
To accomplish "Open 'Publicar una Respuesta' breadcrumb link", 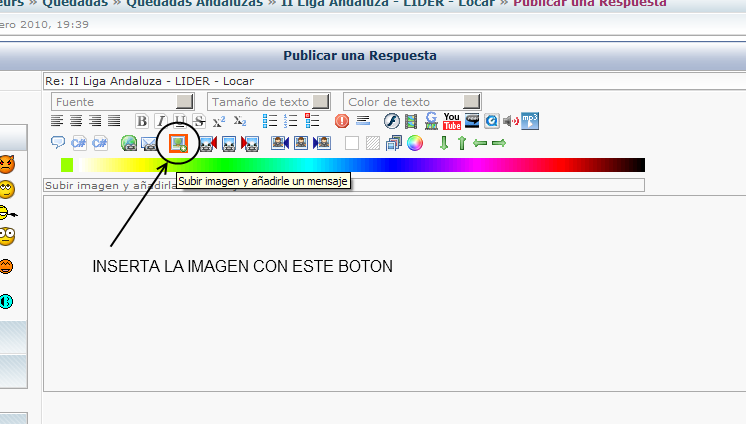I will [x=590, y=4].
